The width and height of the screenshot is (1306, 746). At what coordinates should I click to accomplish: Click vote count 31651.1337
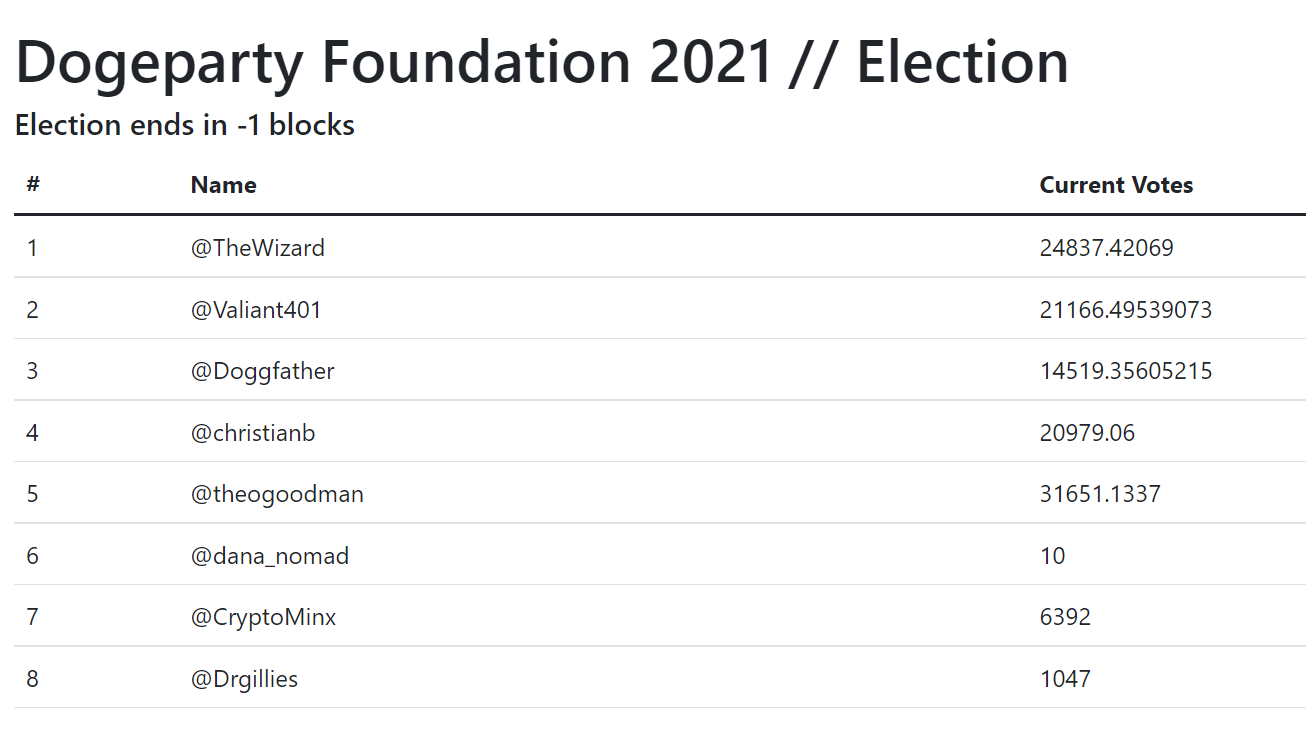[x=1100, y=494]
